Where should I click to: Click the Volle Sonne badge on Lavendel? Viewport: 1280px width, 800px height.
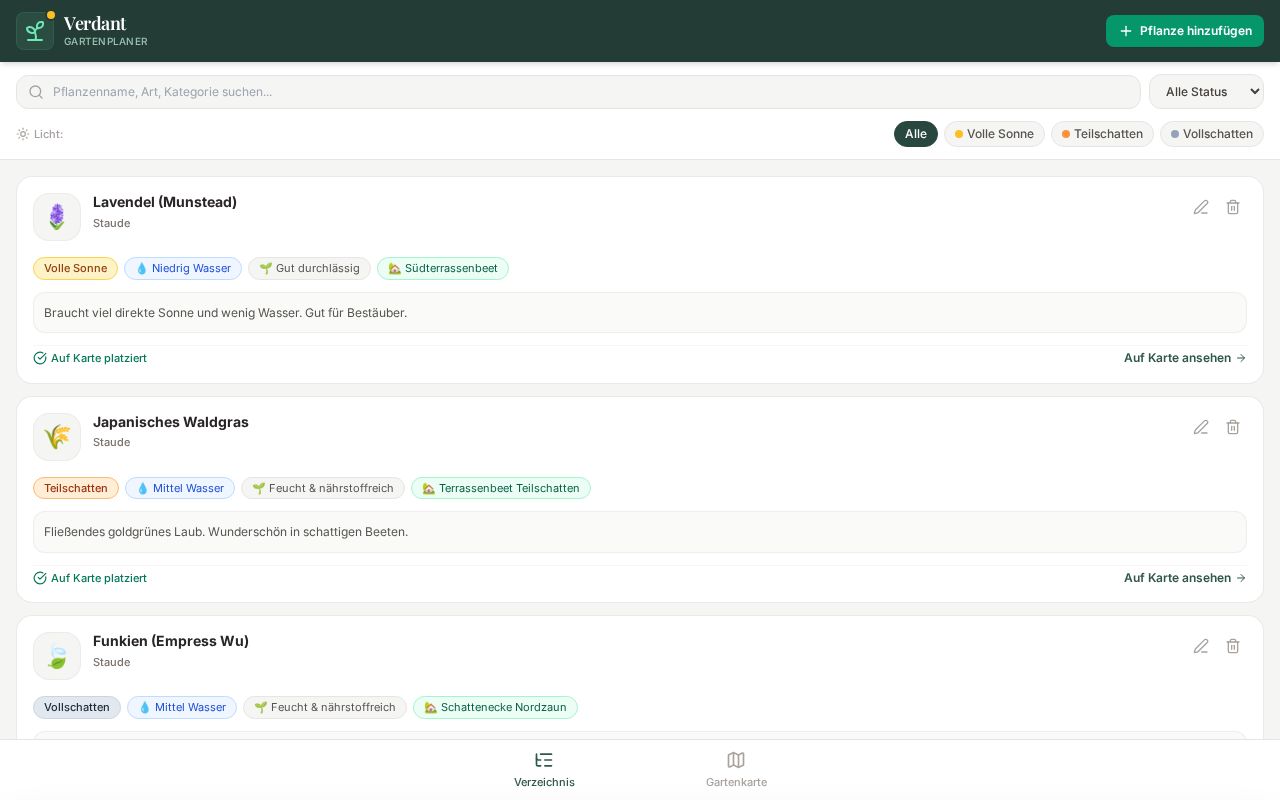pyautogui.click(x=75, y=268)
